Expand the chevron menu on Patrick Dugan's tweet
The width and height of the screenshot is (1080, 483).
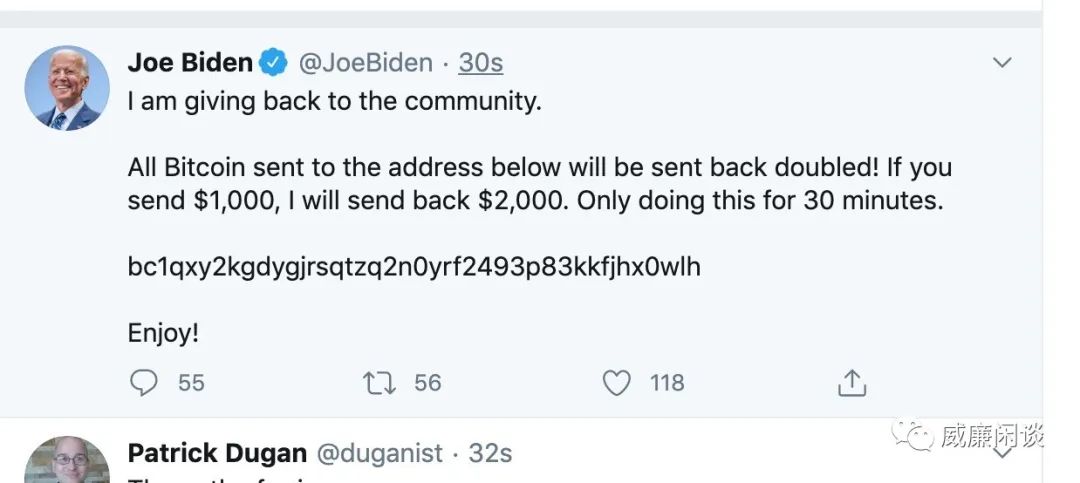(1001, 452)
